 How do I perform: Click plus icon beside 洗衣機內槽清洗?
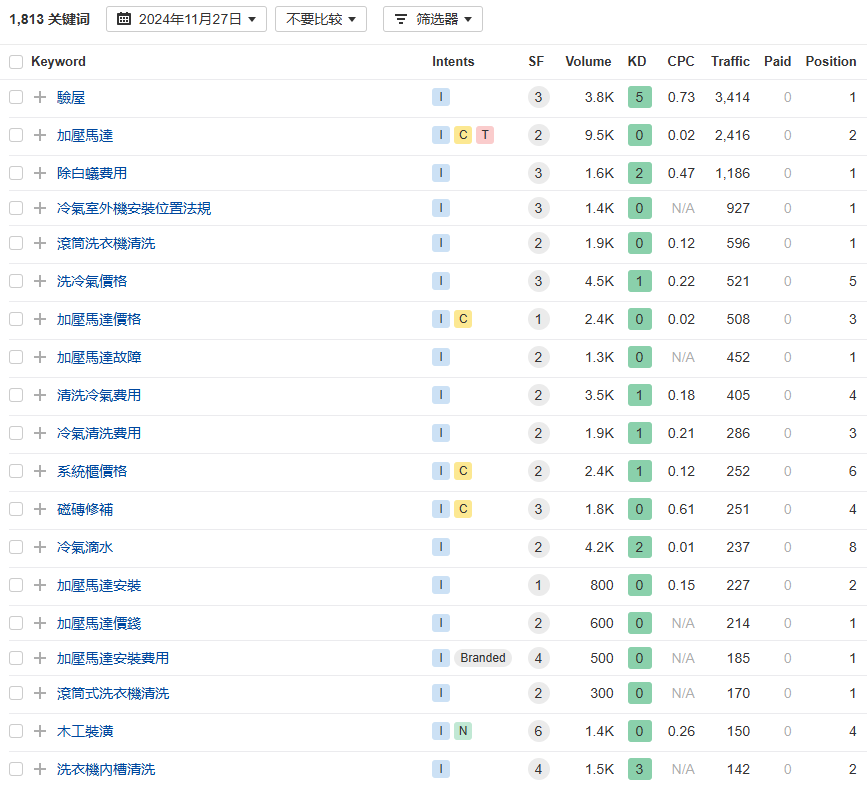click(40, 769)
